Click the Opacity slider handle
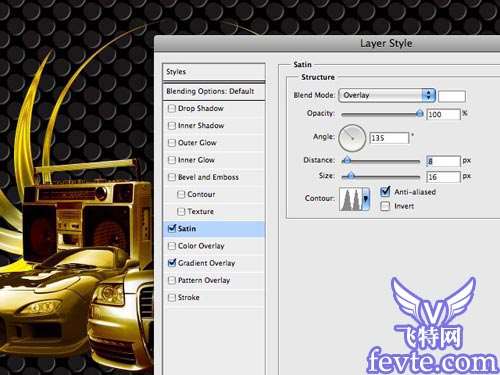Viewport: 500px width, 375px height. [420, 114]
